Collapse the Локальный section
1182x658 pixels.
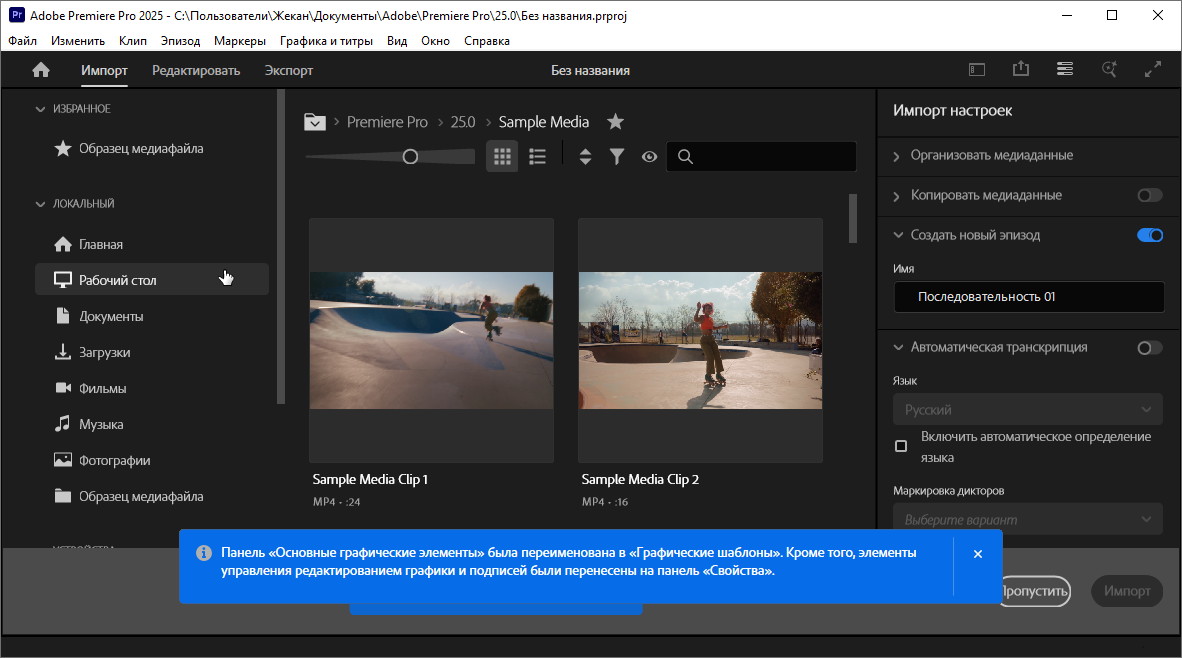coord(40,204)
